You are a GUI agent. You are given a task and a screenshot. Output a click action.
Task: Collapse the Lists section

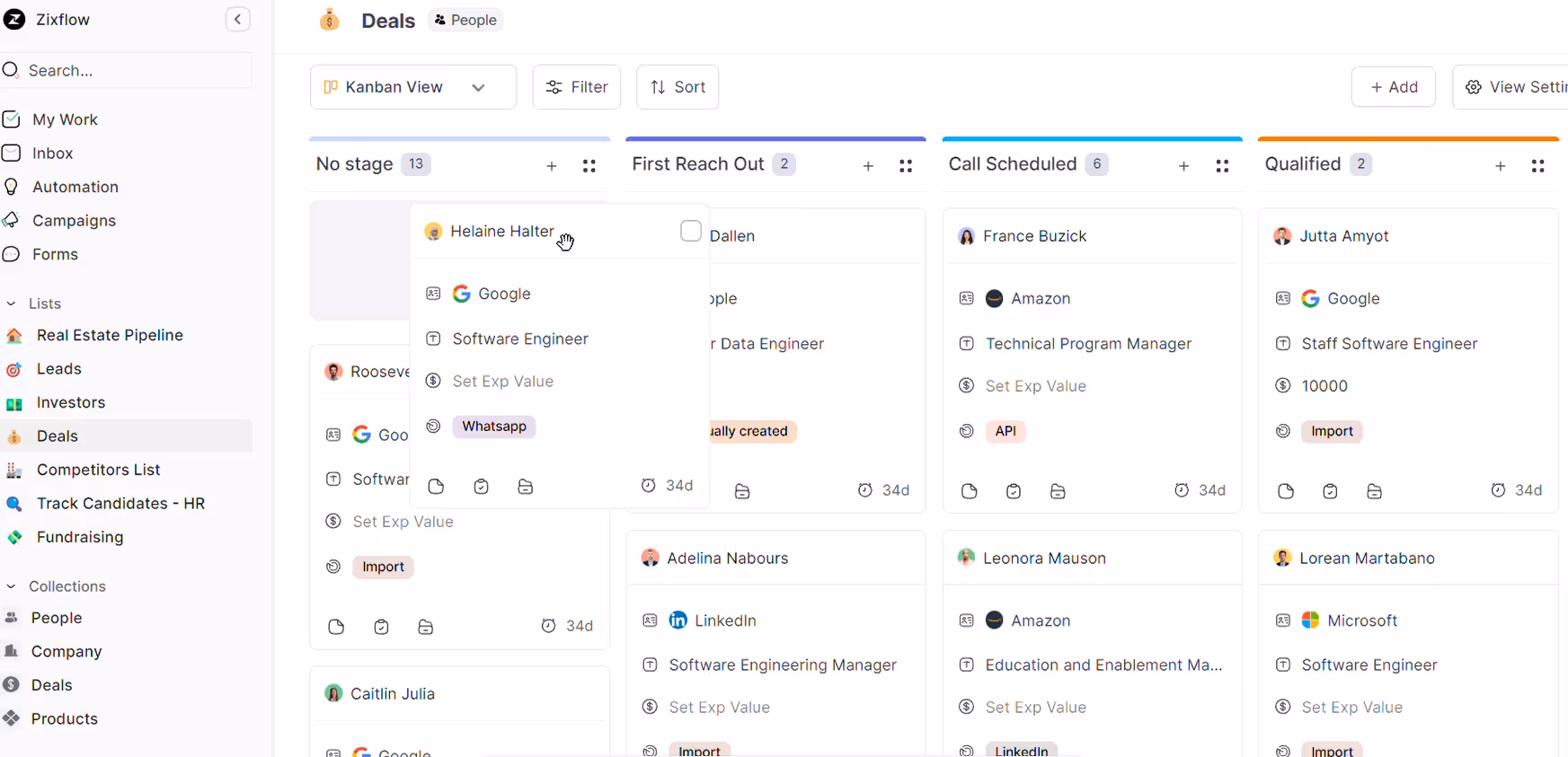pyautogui.click(x=11, y=304)
